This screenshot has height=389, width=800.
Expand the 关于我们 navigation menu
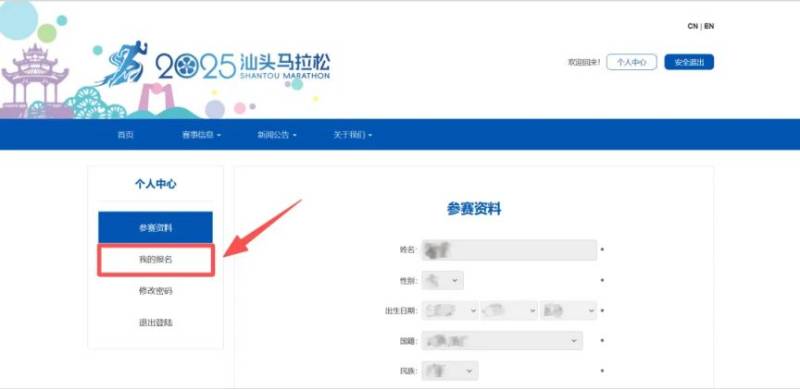coord(353,135)
